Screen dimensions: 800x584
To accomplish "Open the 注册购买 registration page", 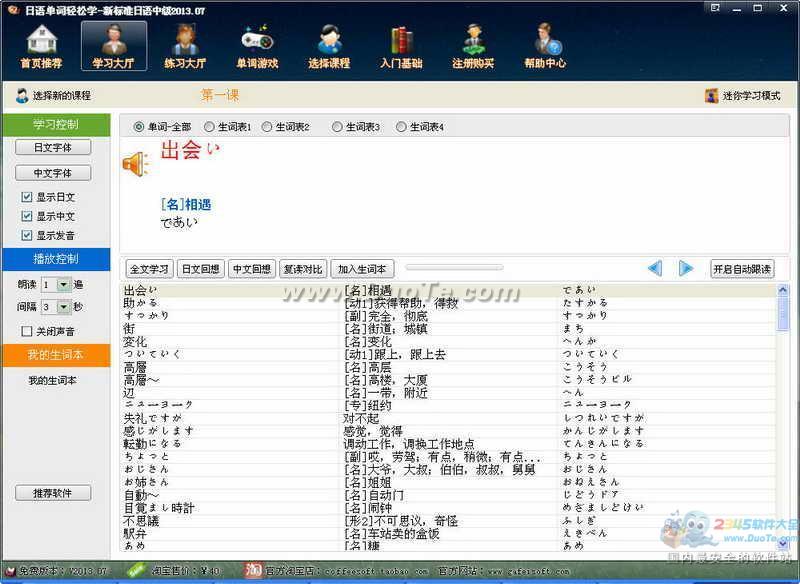I will pyautogui.click(x=473, y=47).
